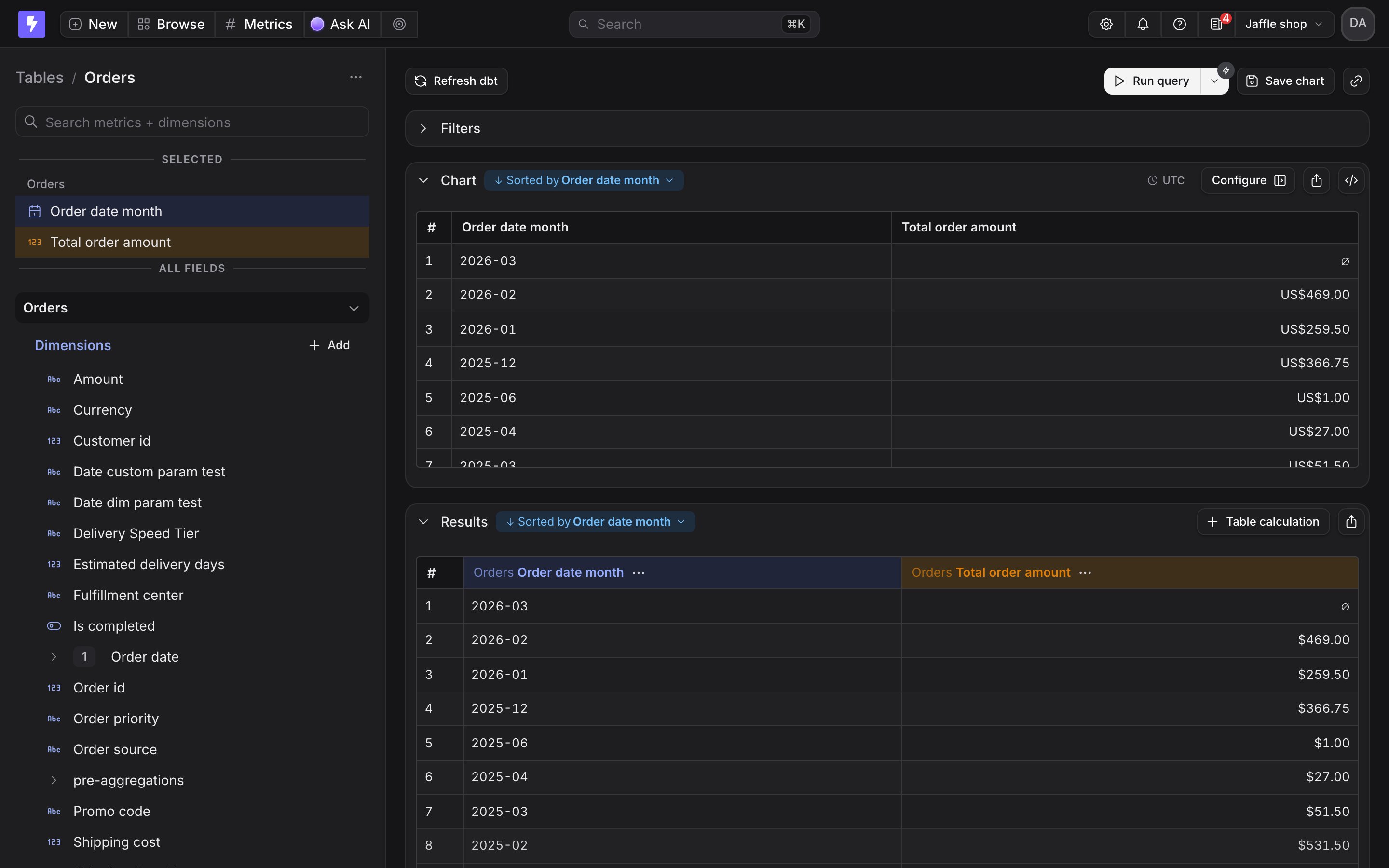Select the Order id dimension

tap(192, 688)
